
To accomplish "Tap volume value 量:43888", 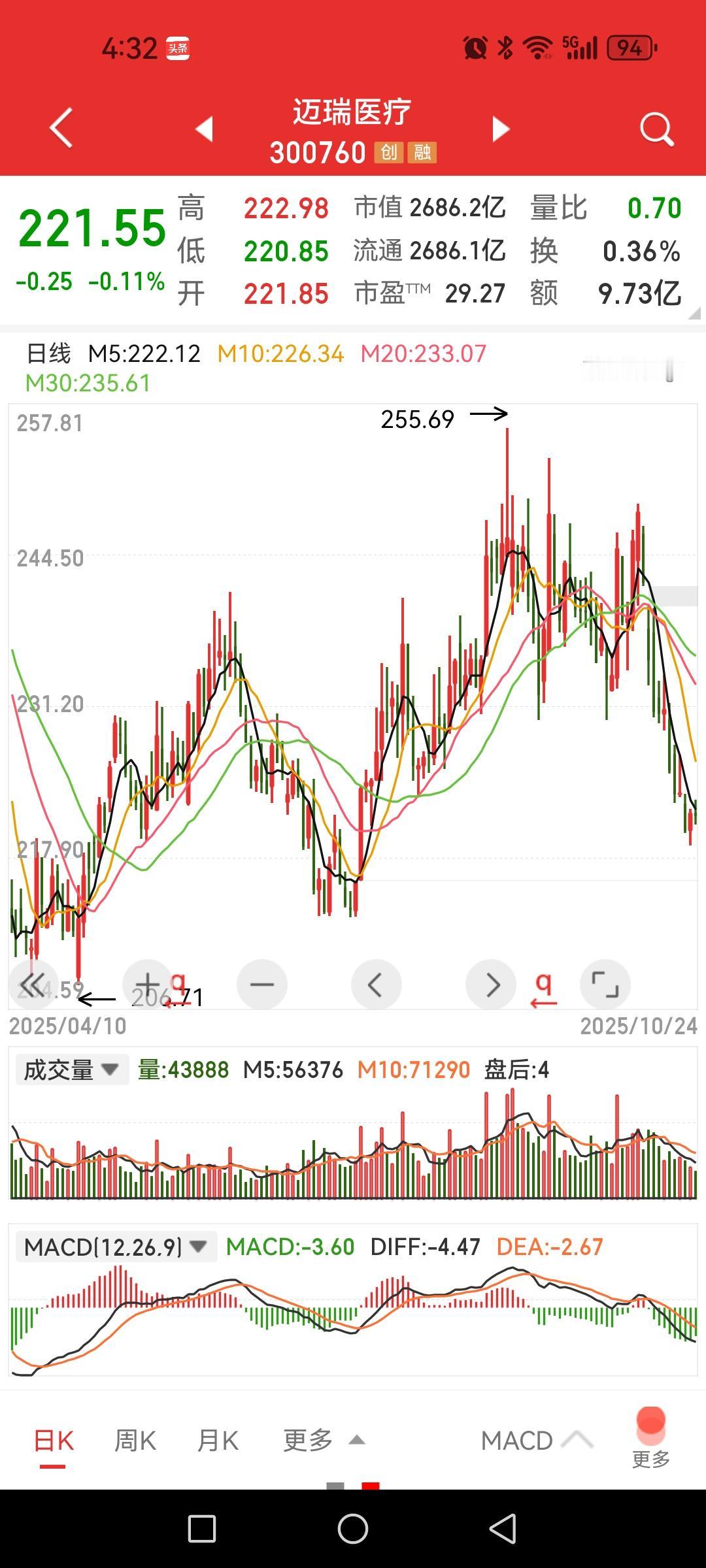I will [183, 1070].
